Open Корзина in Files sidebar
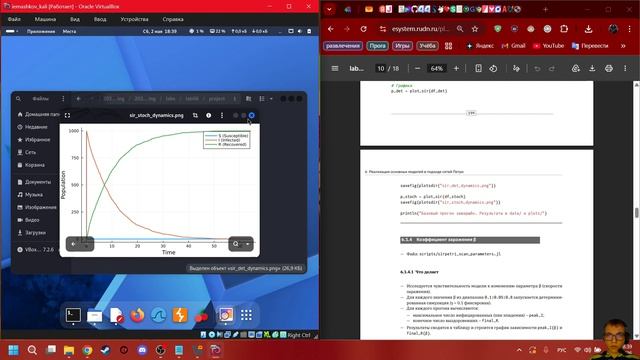Screen dimensions: 640x360 pos(31,165)
